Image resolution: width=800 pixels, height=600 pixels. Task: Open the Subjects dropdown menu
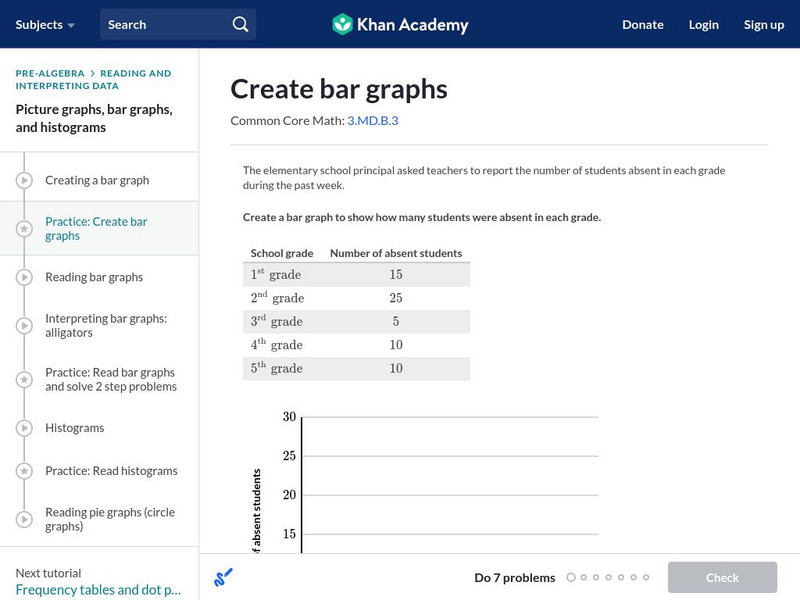[45, 24]
